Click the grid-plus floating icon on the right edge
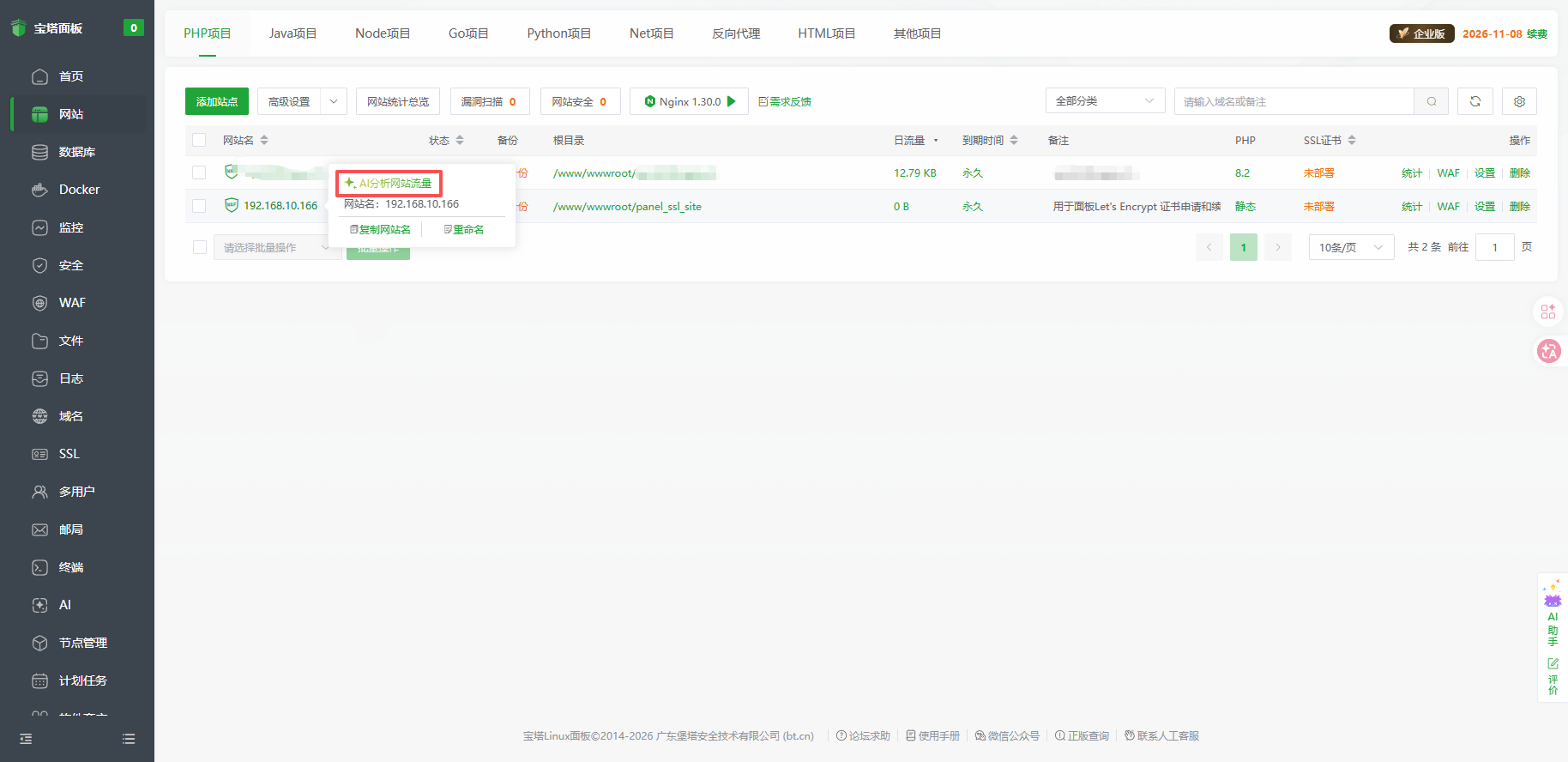The image size is (1568, 762). tap(1548, 311)
